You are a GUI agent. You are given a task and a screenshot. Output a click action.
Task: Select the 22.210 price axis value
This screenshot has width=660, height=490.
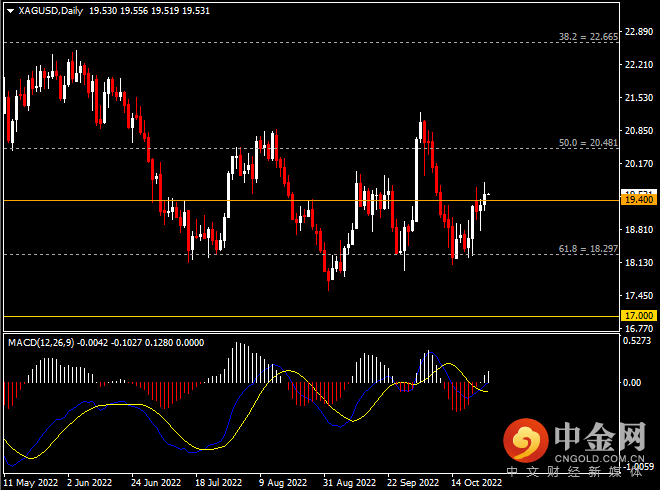click(x=639, y=64)
